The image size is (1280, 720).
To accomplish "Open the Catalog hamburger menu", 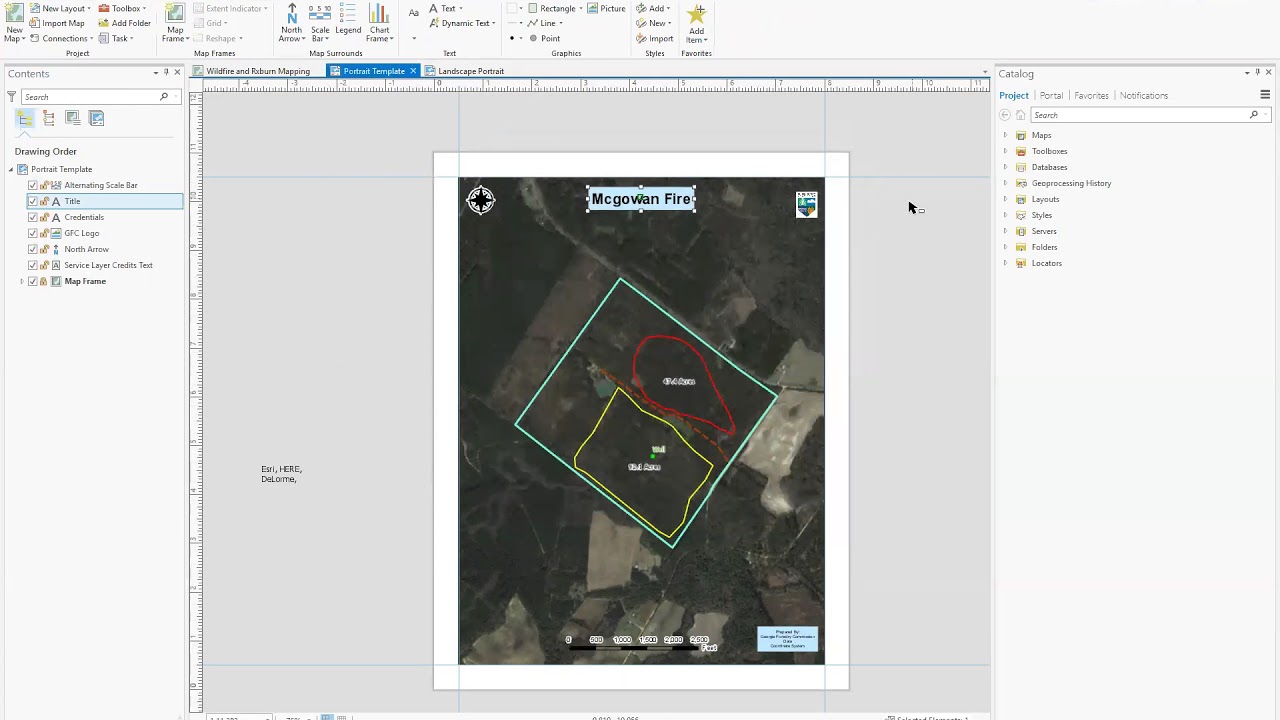I will (x=1265, y=95).
